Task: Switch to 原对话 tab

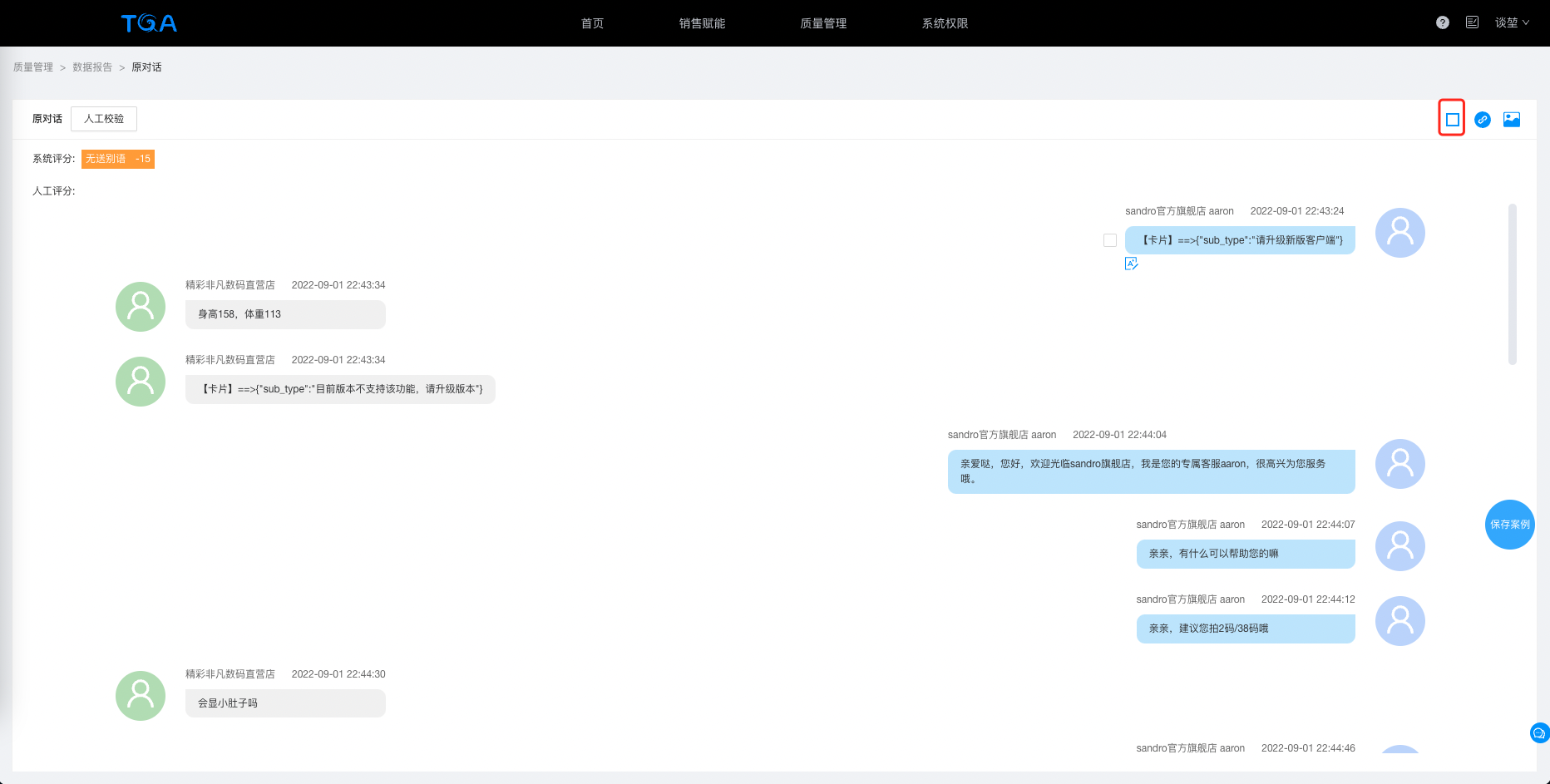Action: [47, 119]
